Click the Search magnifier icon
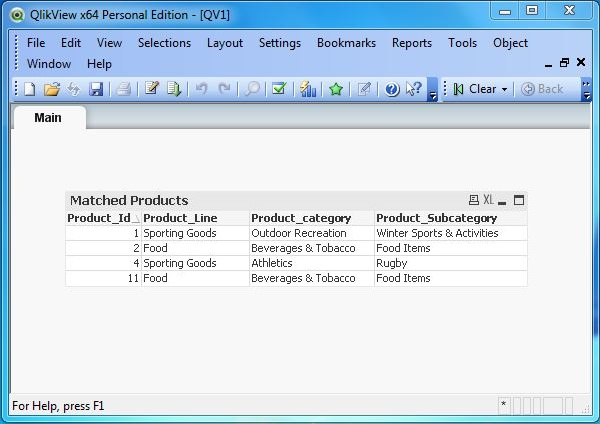The image size is (600, 424). [x=252, y=89]
